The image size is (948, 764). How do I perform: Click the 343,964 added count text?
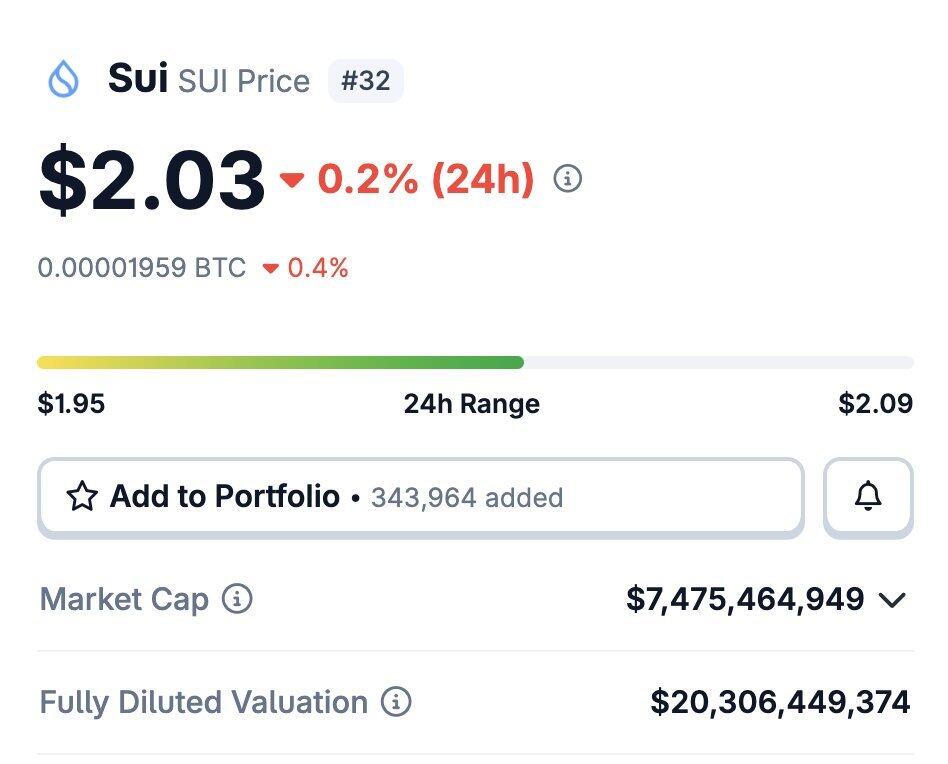[466, 497]
